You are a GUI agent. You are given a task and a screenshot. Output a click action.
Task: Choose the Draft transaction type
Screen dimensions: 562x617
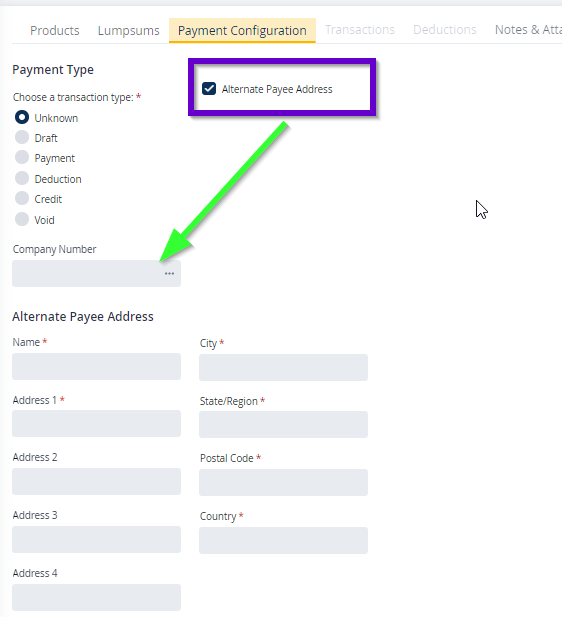tap(22, 137)
